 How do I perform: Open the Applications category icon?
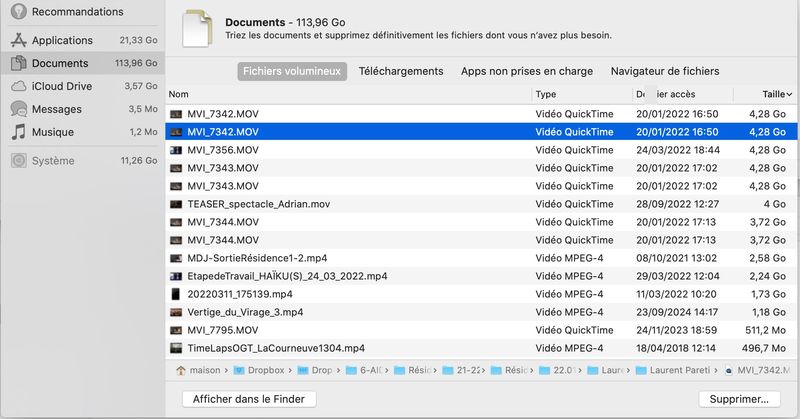coord(19,40)
